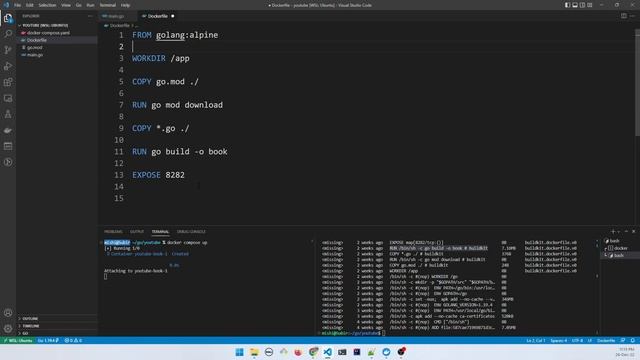Image resolution: width=640 pixels, height=360 pixels.
Task: Click the Ln 2, Col 1 status item
Action: point(535,340)
